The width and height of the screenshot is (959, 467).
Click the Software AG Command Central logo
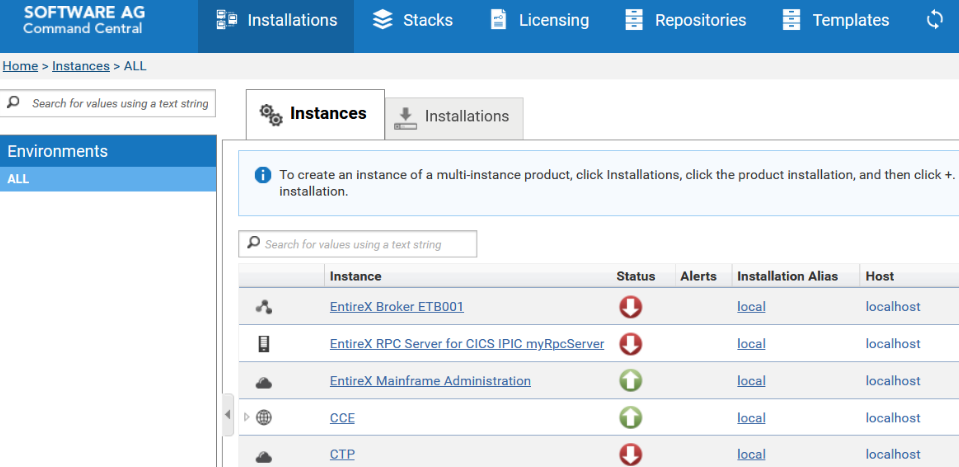[x=84, y=21]
